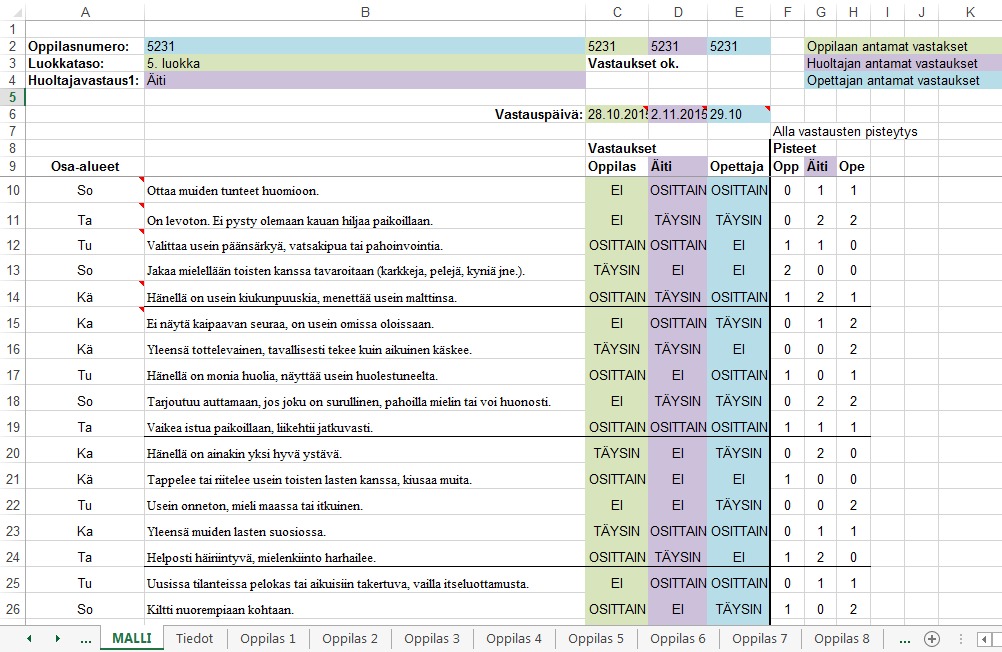Viewport: 1002px width, 652px height.
Task: Open the Oppilas 8 sheet tab
Action: click(x=842, y=638)
